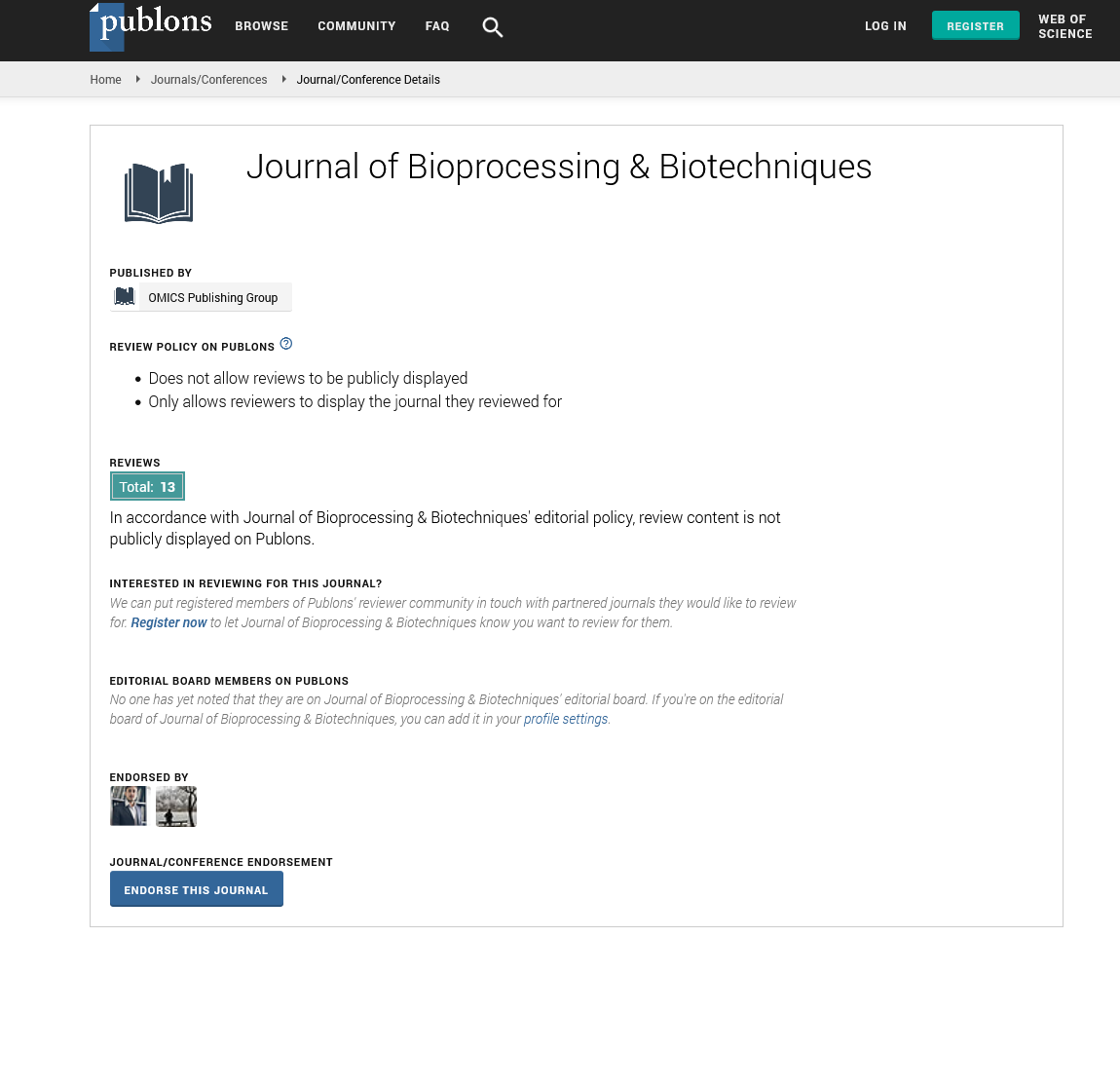1120x1087 pixels.
Task: Click the OMICS publisher book icon
Action: click(x=125, y=297)
